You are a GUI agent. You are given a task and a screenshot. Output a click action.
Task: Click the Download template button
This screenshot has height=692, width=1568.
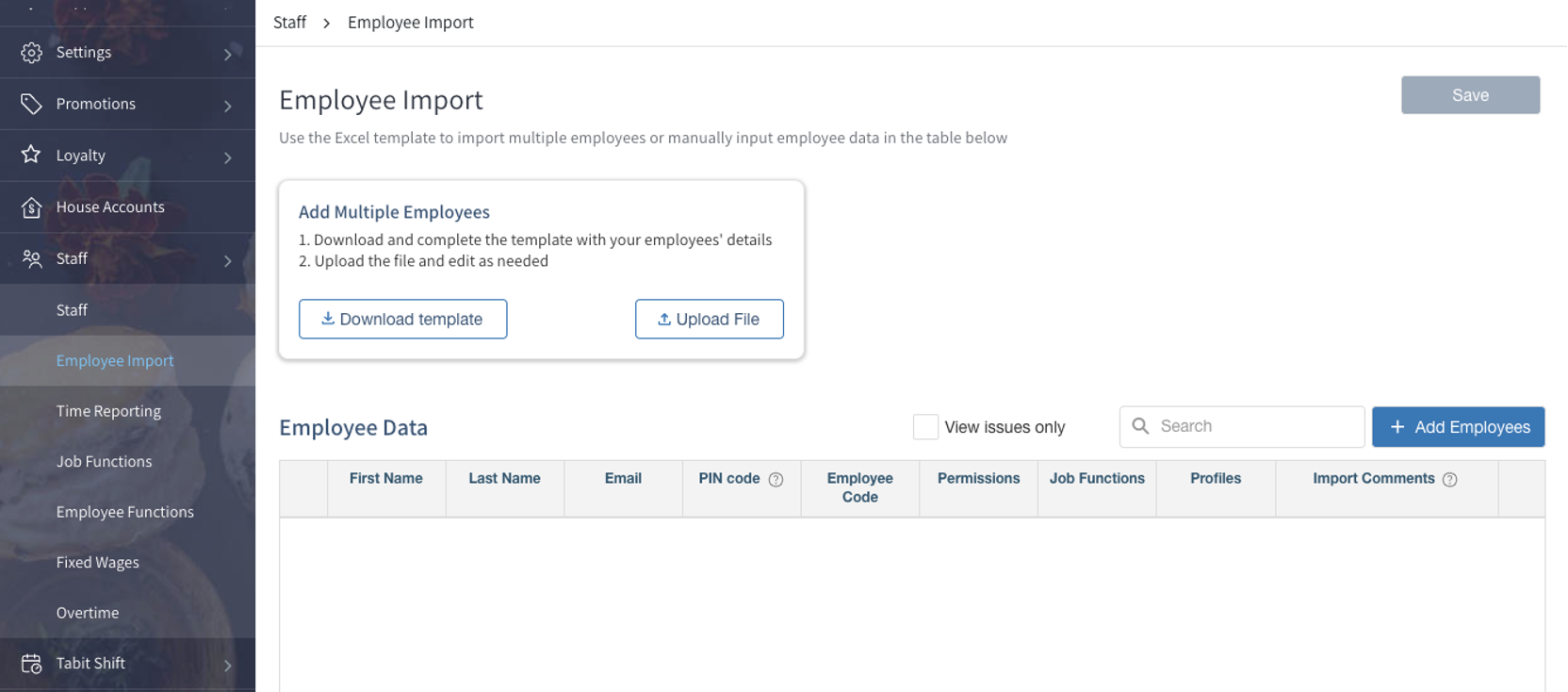pyautogui.click(x=402, y=320)
